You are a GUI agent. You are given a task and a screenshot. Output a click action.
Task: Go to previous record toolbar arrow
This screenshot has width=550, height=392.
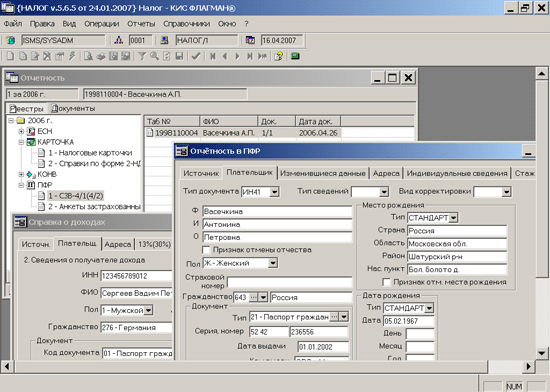pos(225,56)
